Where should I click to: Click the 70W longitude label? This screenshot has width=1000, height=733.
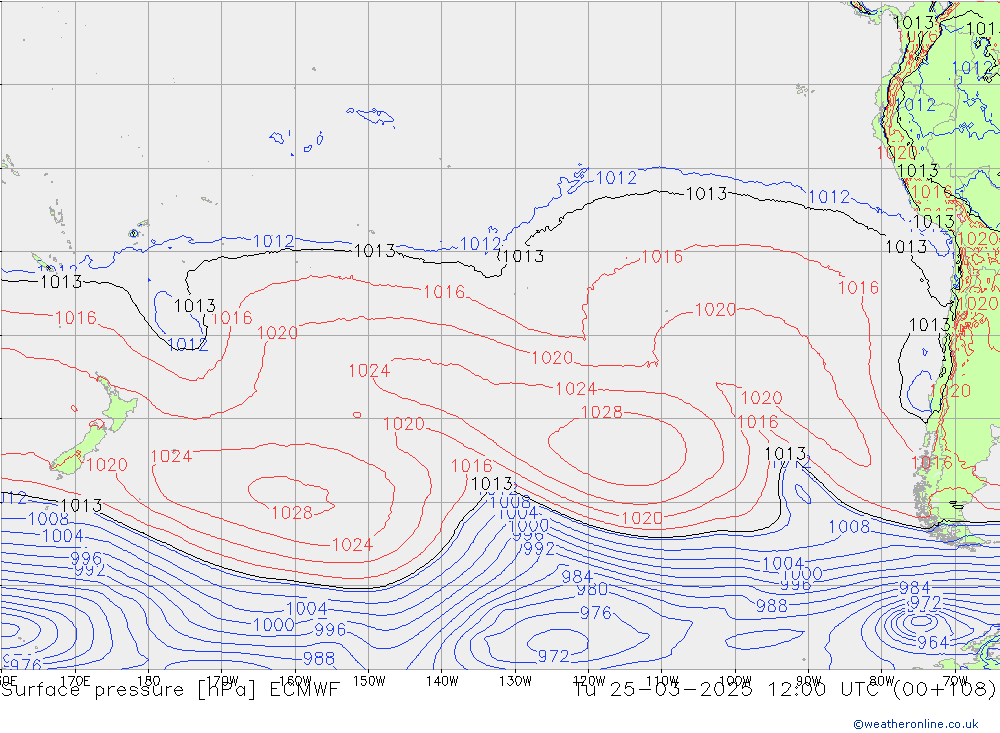[x=955, y=681]
